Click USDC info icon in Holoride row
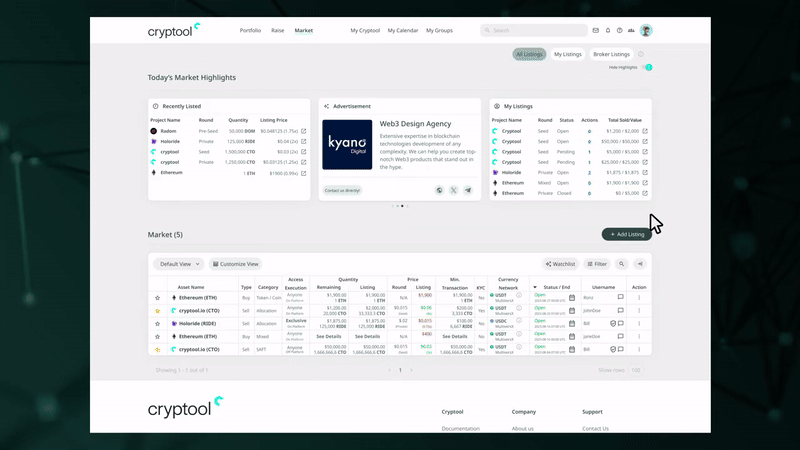The height and width of the screenshot is (450, 800). click(x=519, y=321)
